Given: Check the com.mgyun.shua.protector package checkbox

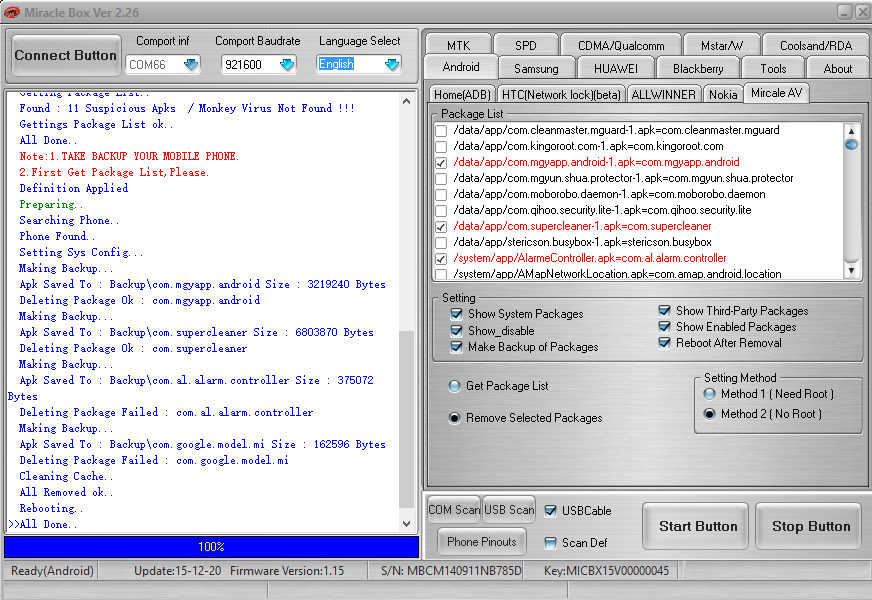Looking at the screenshot, I should (x=441, y=179).
